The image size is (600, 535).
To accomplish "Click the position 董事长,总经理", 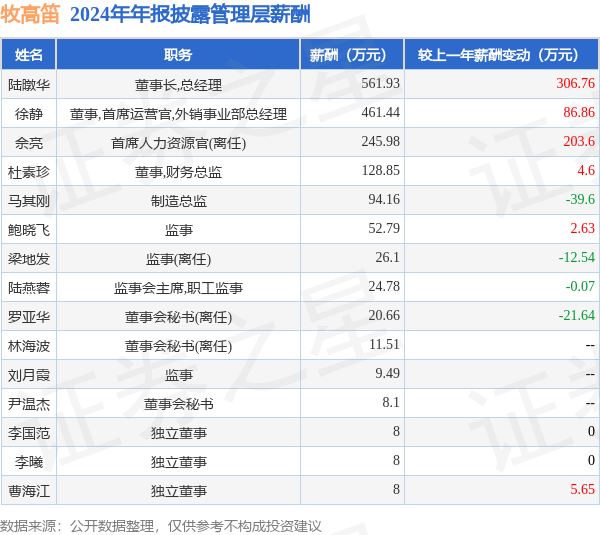I will (x=178, y=85).
